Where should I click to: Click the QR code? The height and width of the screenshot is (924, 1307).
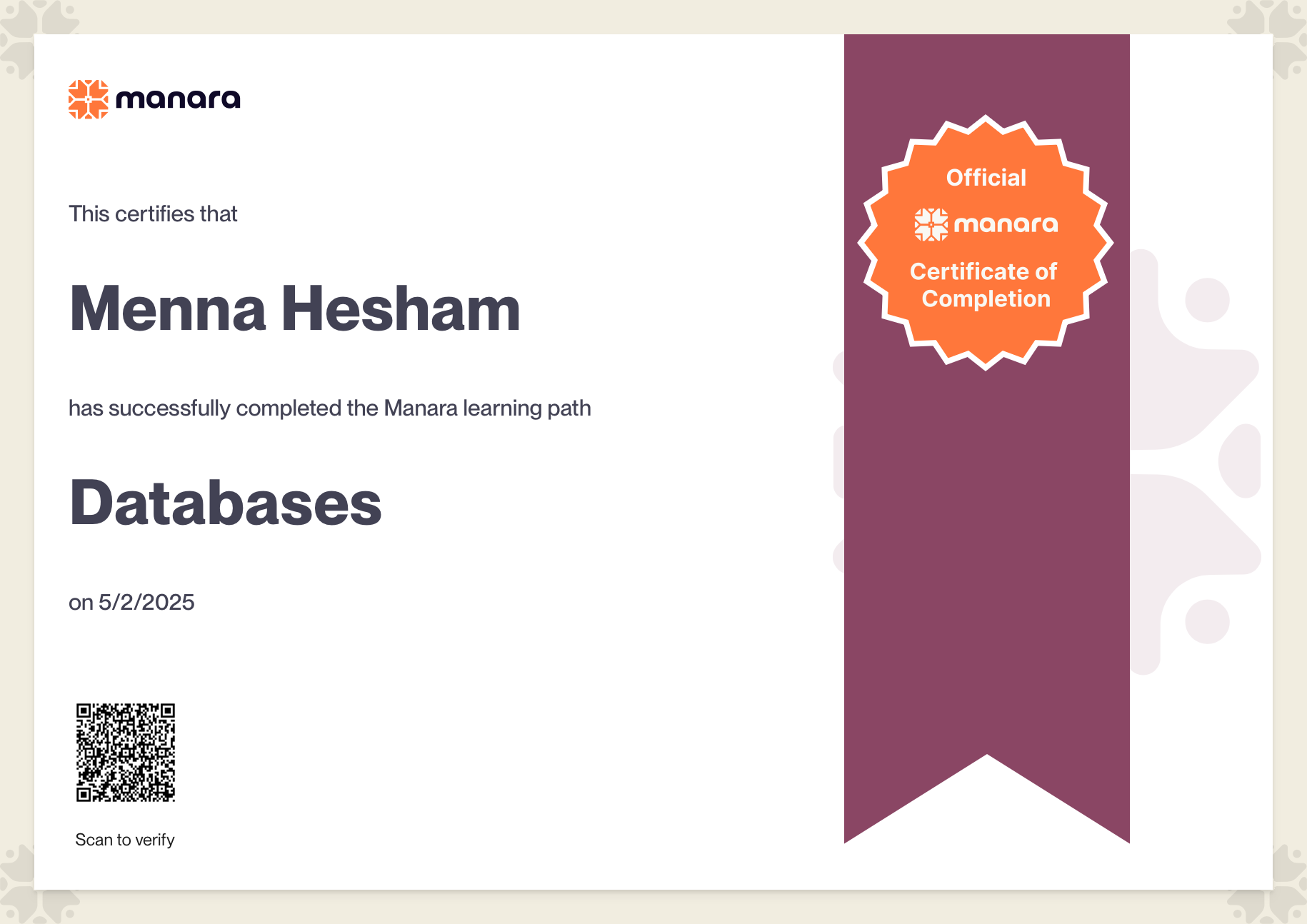click(126, 753)
